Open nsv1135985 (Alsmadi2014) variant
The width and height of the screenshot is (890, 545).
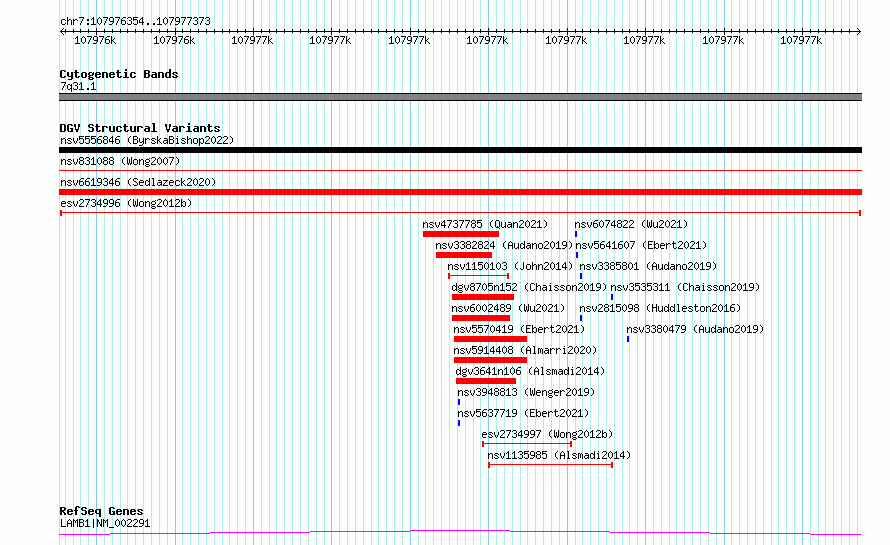click(x=559, y=455)
